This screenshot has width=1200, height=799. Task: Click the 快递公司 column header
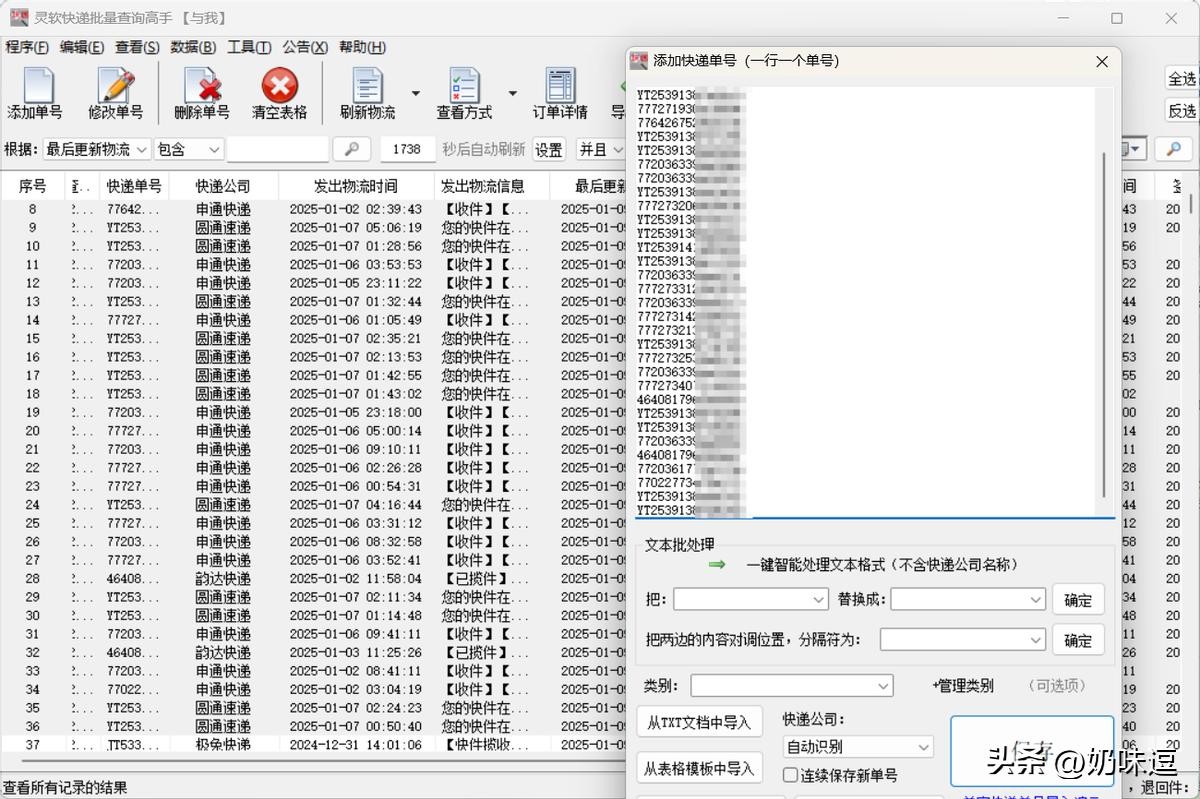223,186
